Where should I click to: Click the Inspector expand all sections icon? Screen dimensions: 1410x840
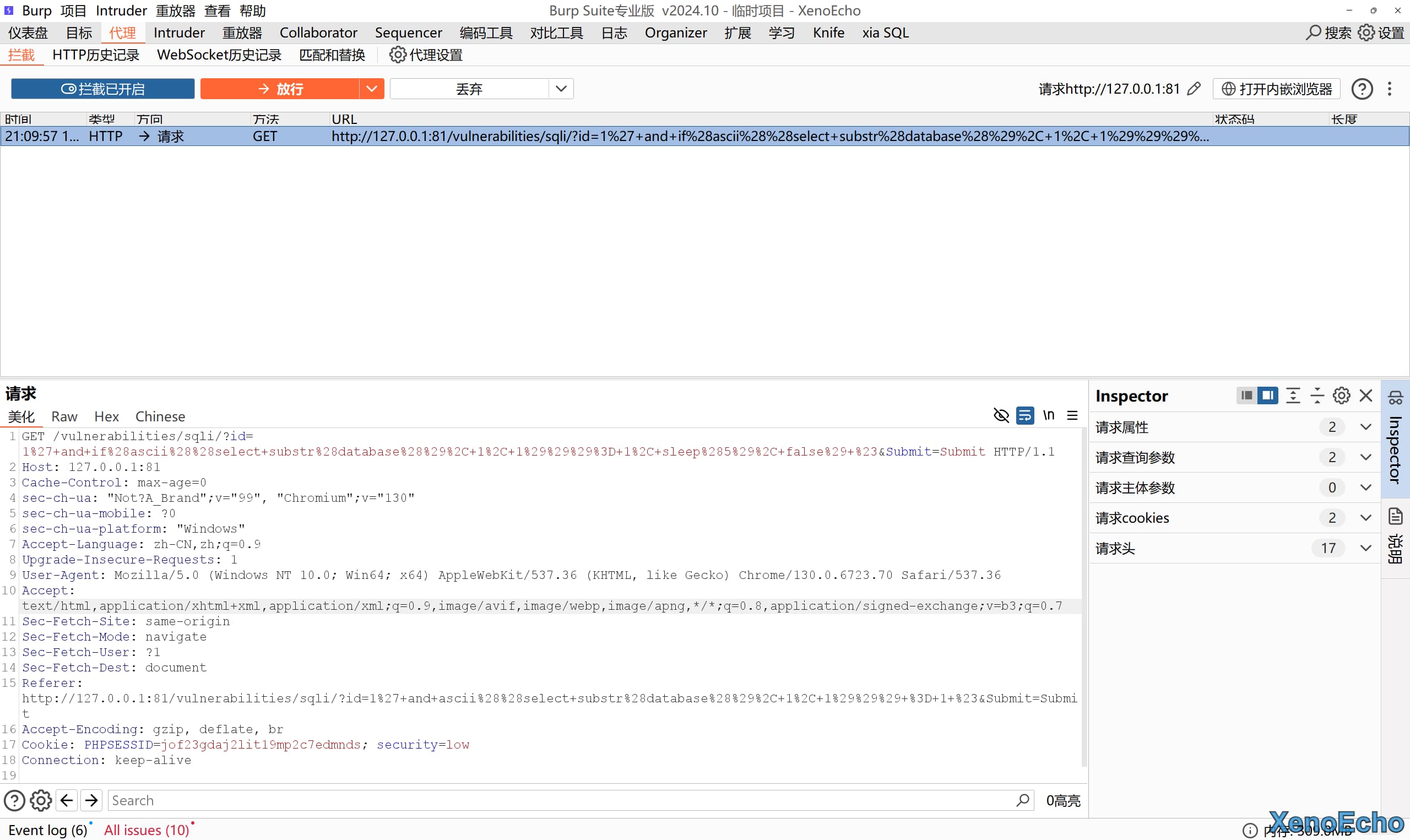[1293, 395]
